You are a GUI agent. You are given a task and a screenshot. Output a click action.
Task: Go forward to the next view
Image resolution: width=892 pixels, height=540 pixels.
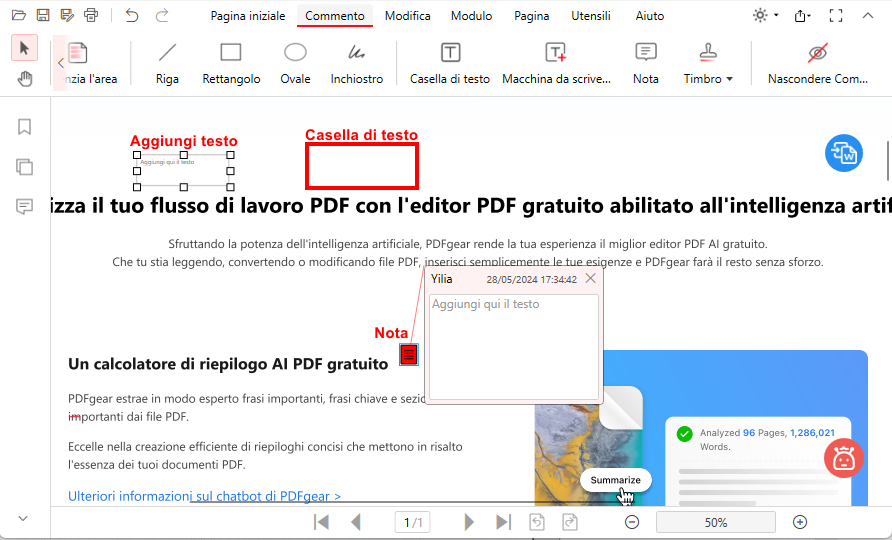click(x=570, y=522)
